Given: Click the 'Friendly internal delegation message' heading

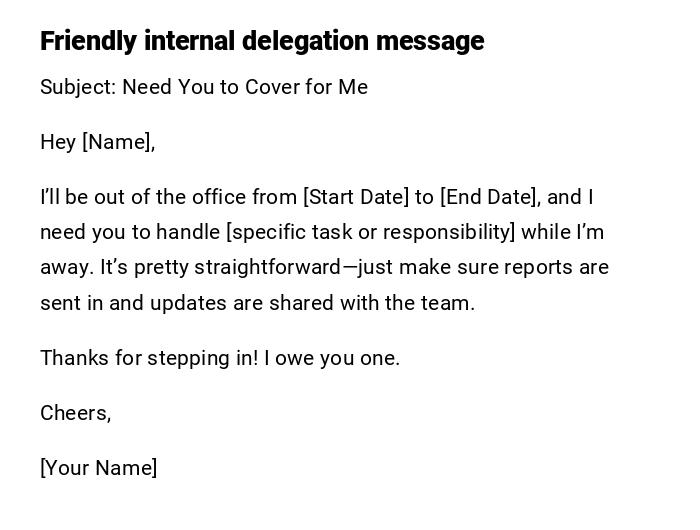Looking at the screenshot, I should click(261, 41).
